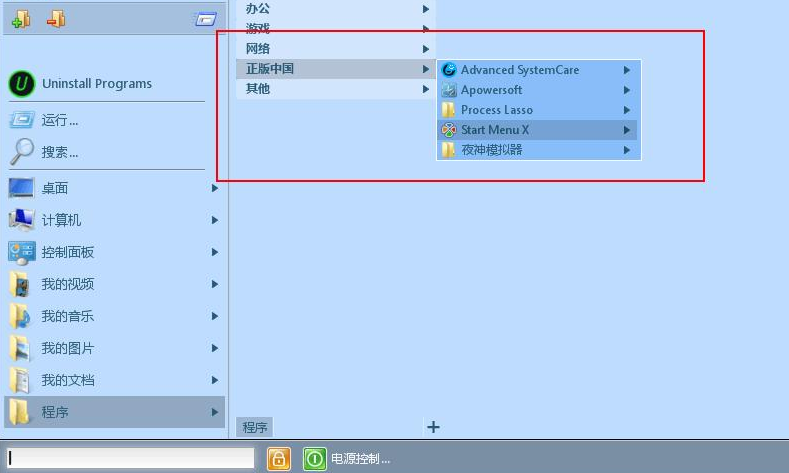This screenshot has width=789, height=473.
Task: Open the 运行... run dialog entry
Action: coord(60,120)
